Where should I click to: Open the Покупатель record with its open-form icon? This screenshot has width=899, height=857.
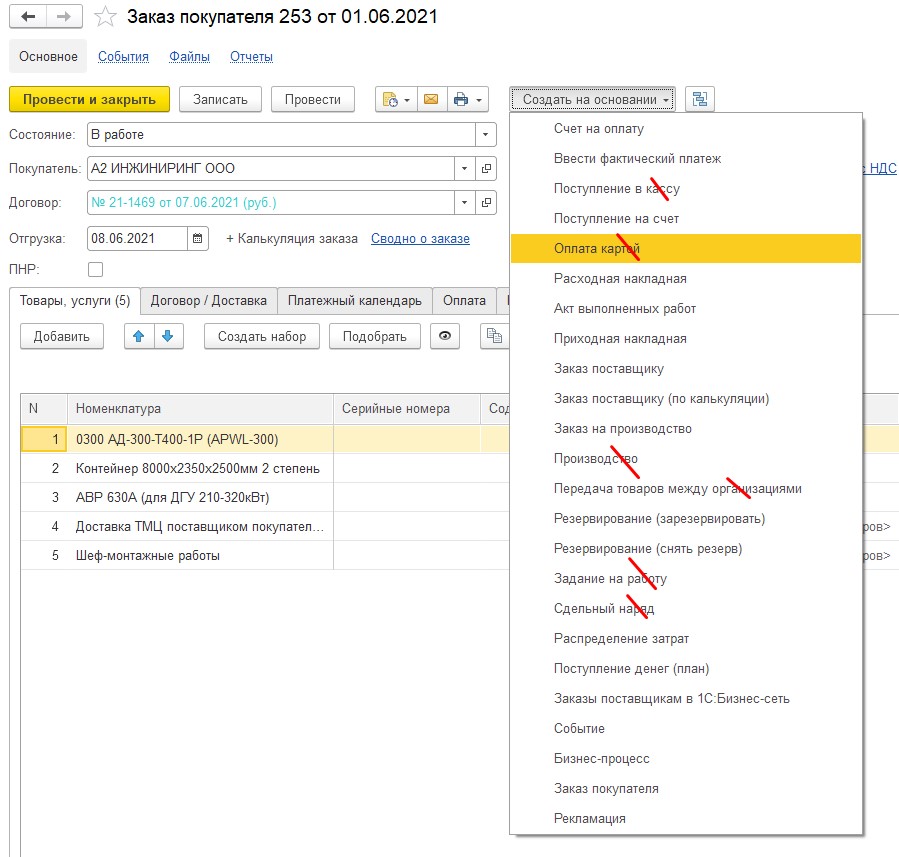point(486,169)
